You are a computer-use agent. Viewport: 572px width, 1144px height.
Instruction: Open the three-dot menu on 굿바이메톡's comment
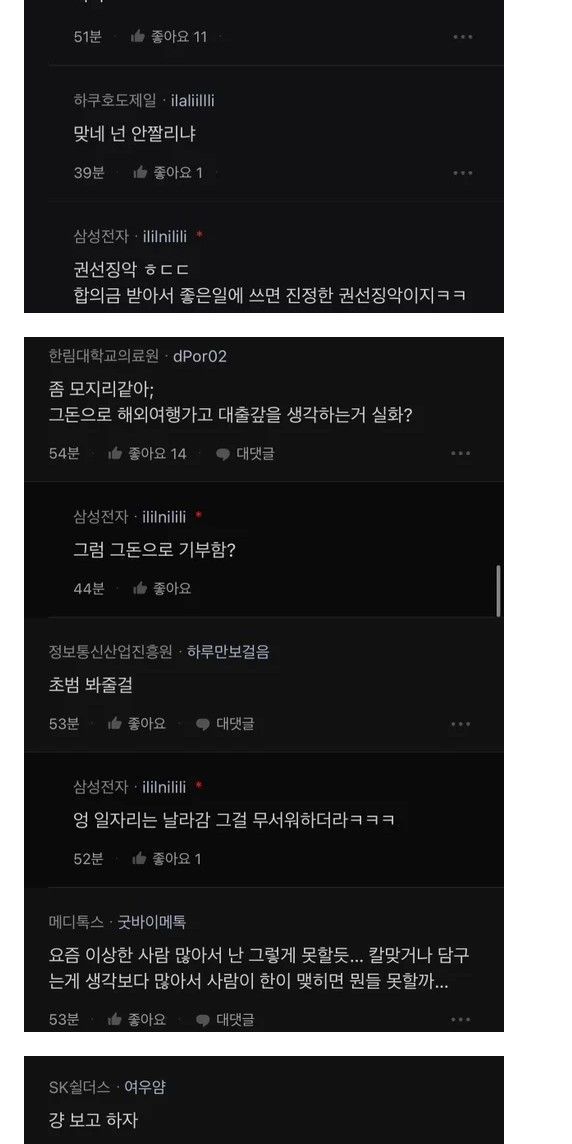tap(460, 1019)
